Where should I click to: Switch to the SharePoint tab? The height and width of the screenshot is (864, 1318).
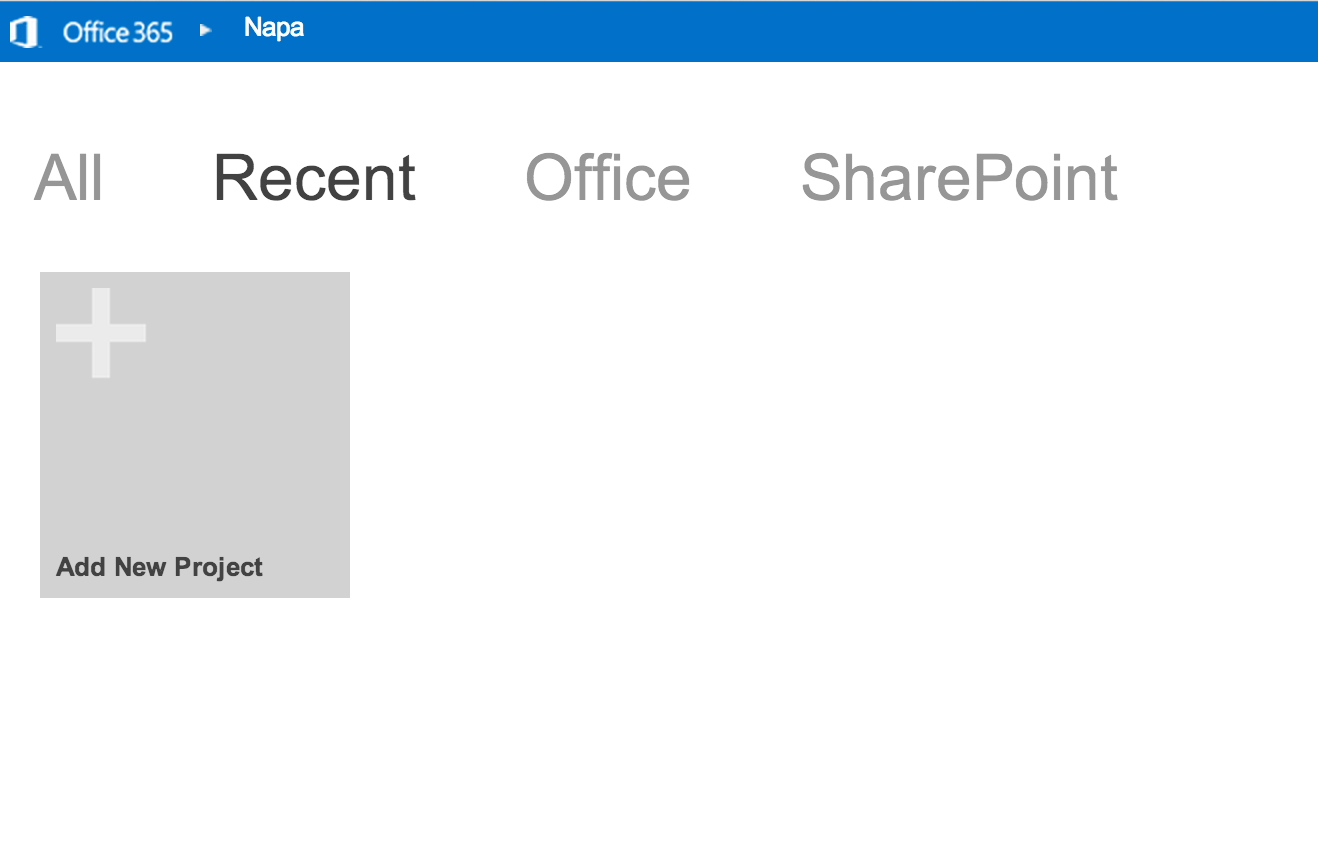pos(959,178)
